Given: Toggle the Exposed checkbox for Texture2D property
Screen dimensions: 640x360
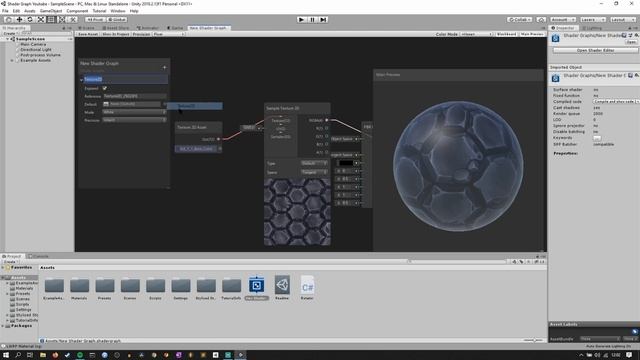Looking at the screenshot, I should click(104, 88).
